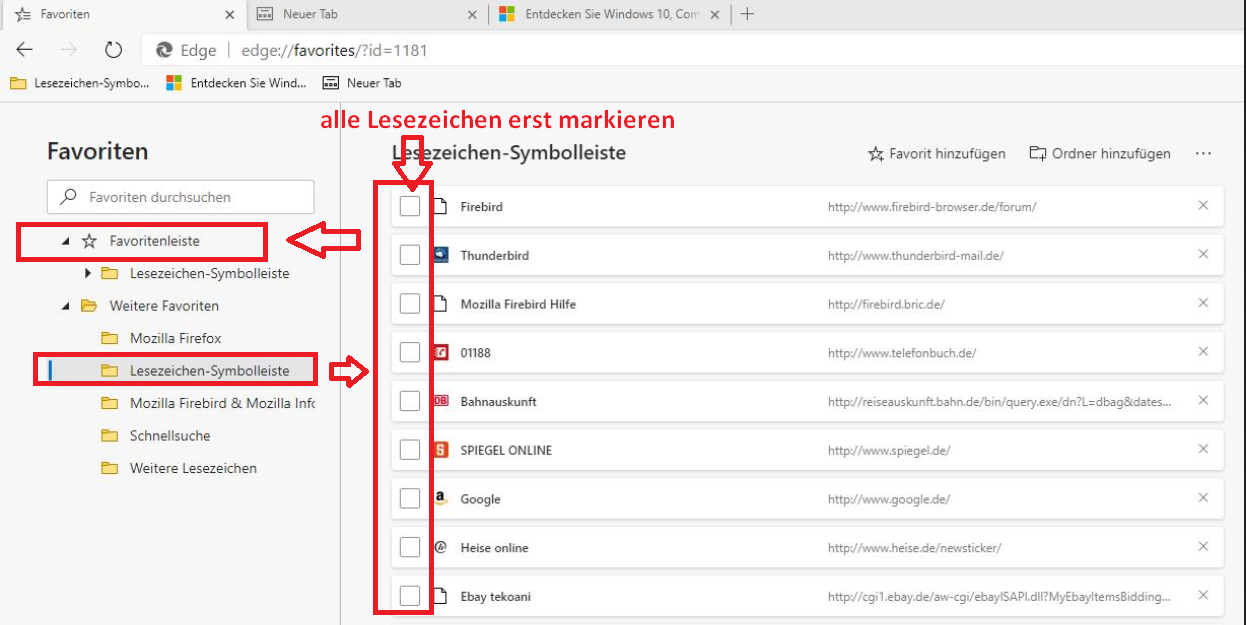The width and height of the screenshot is (1246, 625).
Task: Tick the Ebay tekoani checkbox
Action: 409,596
